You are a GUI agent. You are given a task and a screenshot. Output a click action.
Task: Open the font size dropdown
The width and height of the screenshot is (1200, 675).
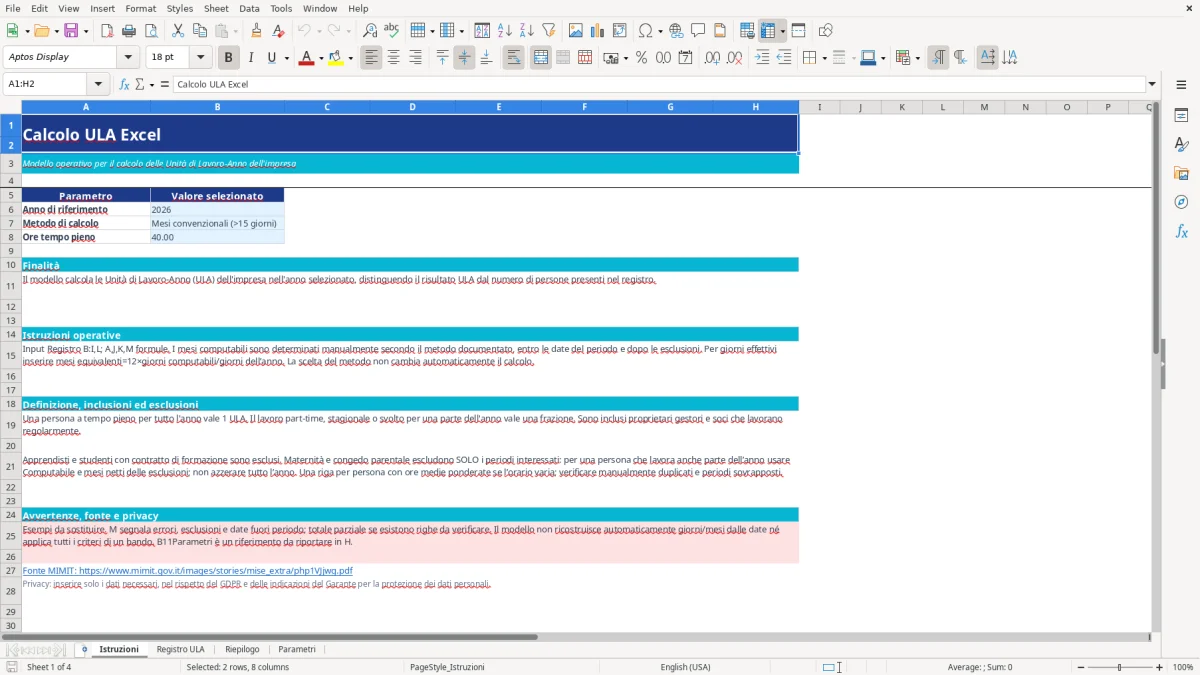click(201, 58)
